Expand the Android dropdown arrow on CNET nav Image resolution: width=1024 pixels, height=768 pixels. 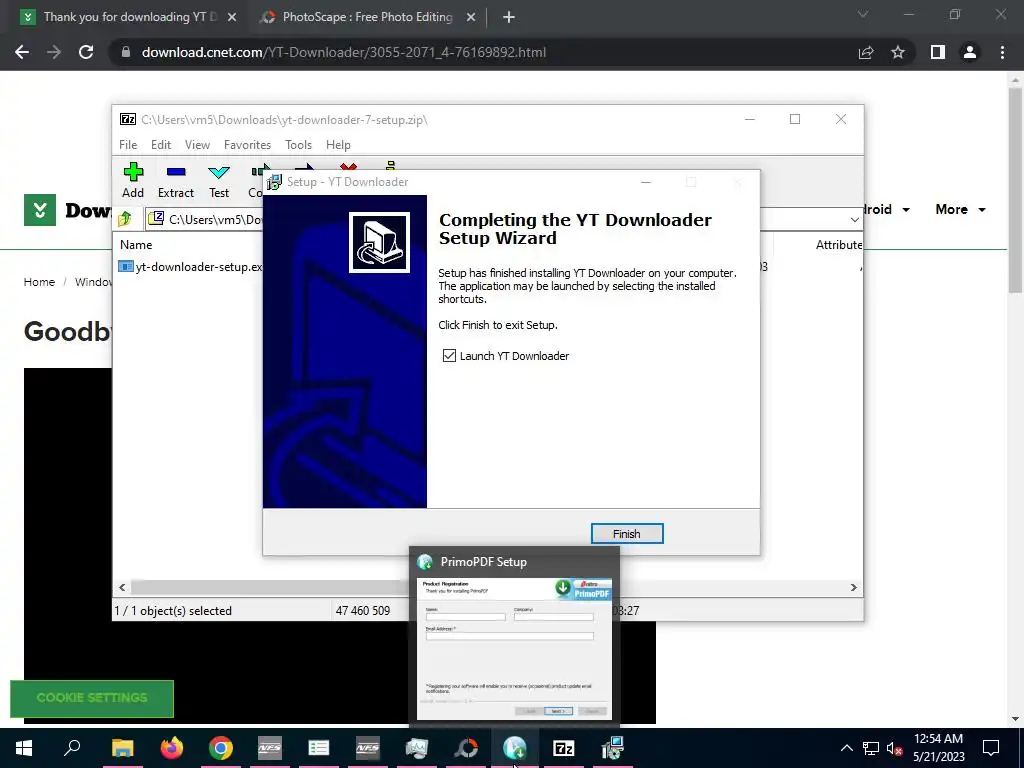906,210
